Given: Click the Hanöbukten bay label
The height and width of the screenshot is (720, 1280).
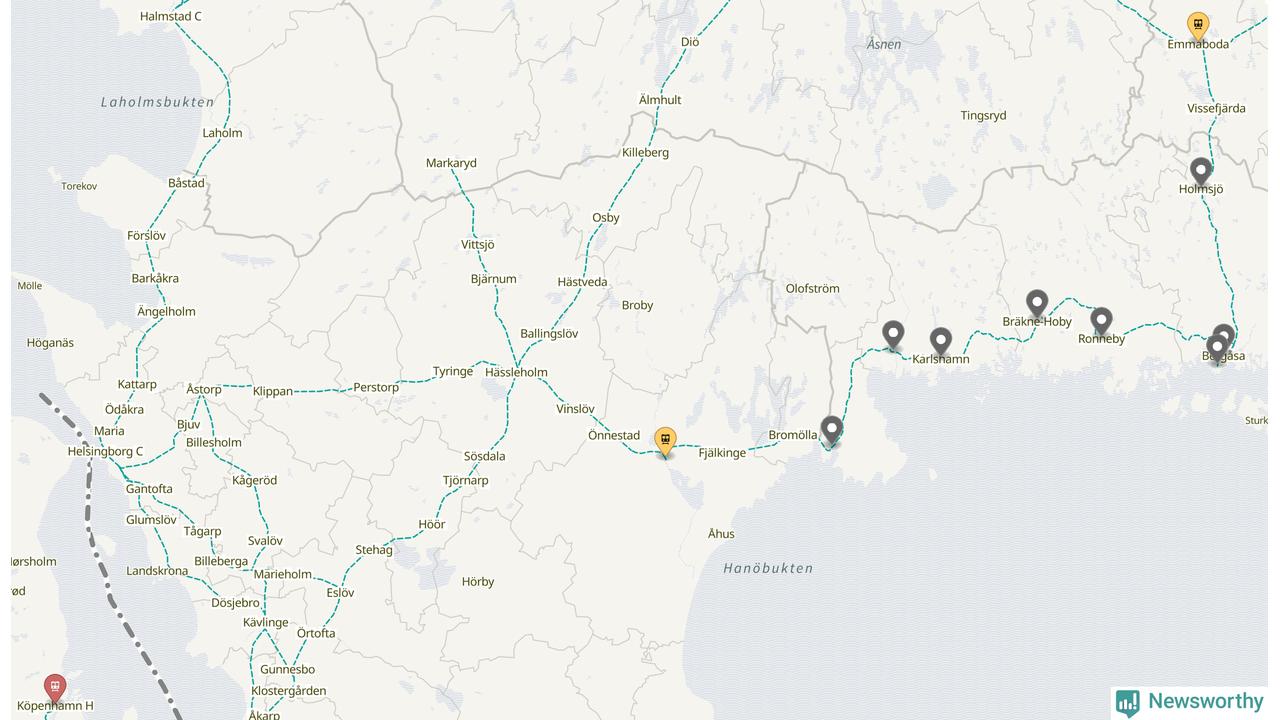Looking at the screenshot, I should coord(768,568).
